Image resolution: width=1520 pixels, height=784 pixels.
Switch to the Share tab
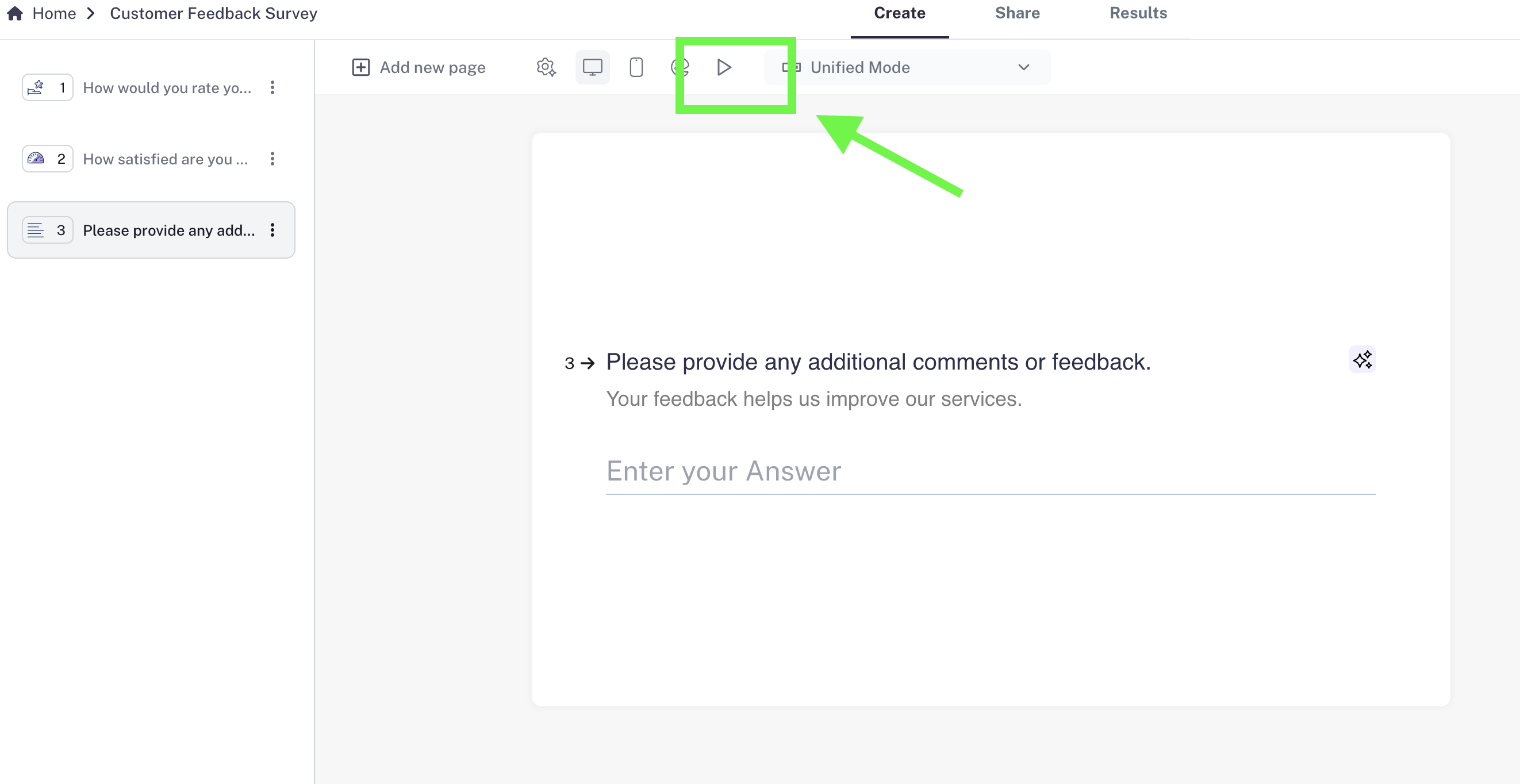[1016, 13]
